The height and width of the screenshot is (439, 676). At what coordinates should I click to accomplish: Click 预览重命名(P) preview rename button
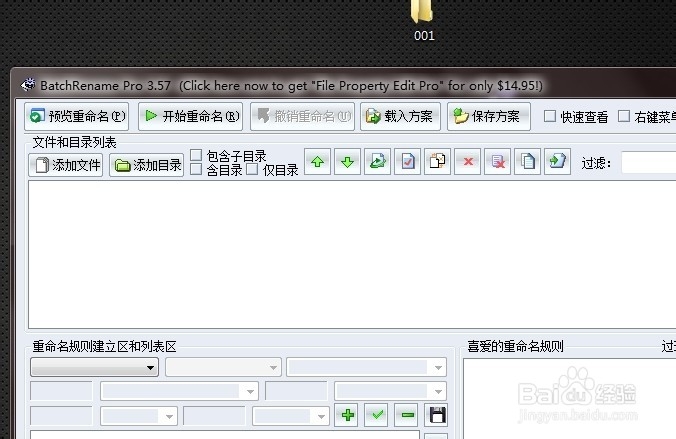click(77, 116)
